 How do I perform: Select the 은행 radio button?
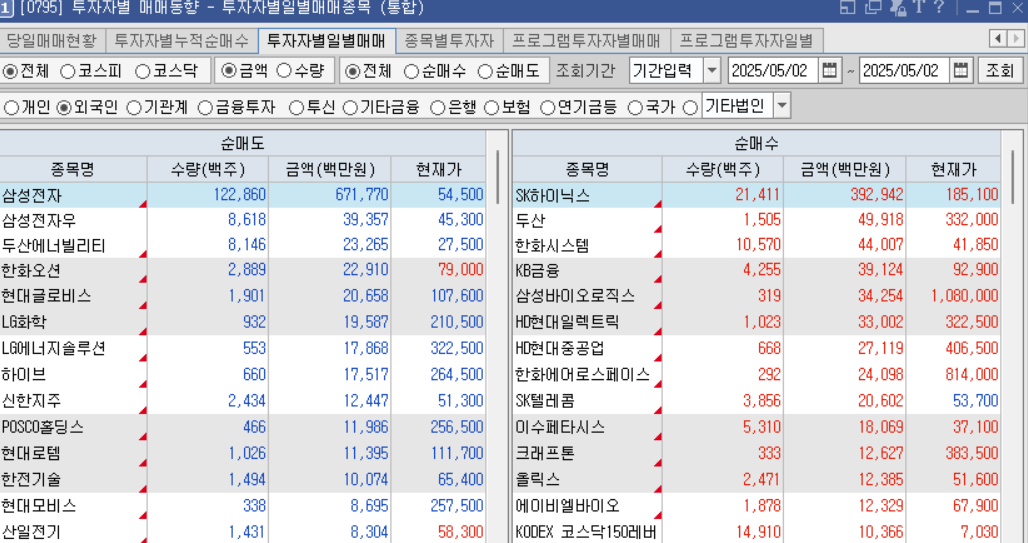437,108
